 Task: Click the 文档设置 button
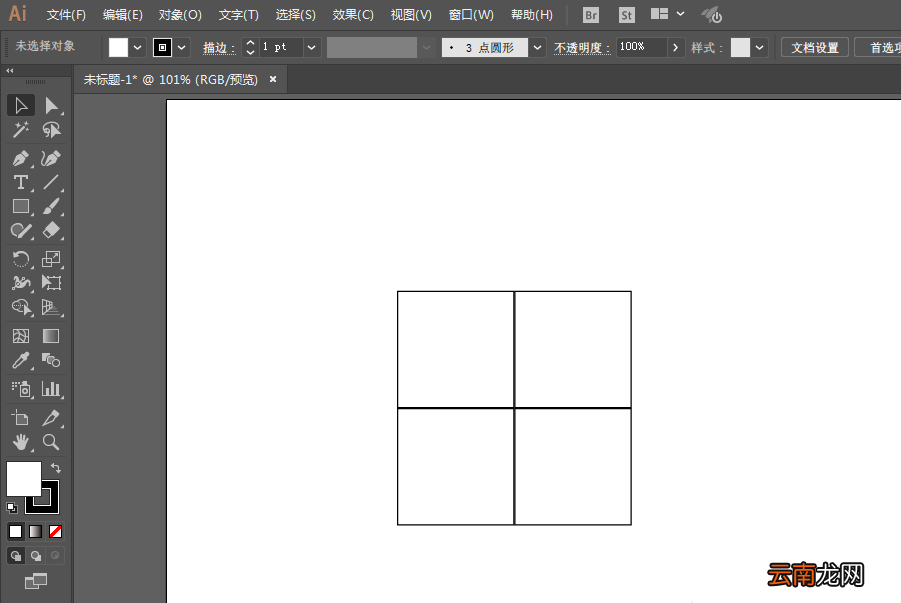point(815,48)
